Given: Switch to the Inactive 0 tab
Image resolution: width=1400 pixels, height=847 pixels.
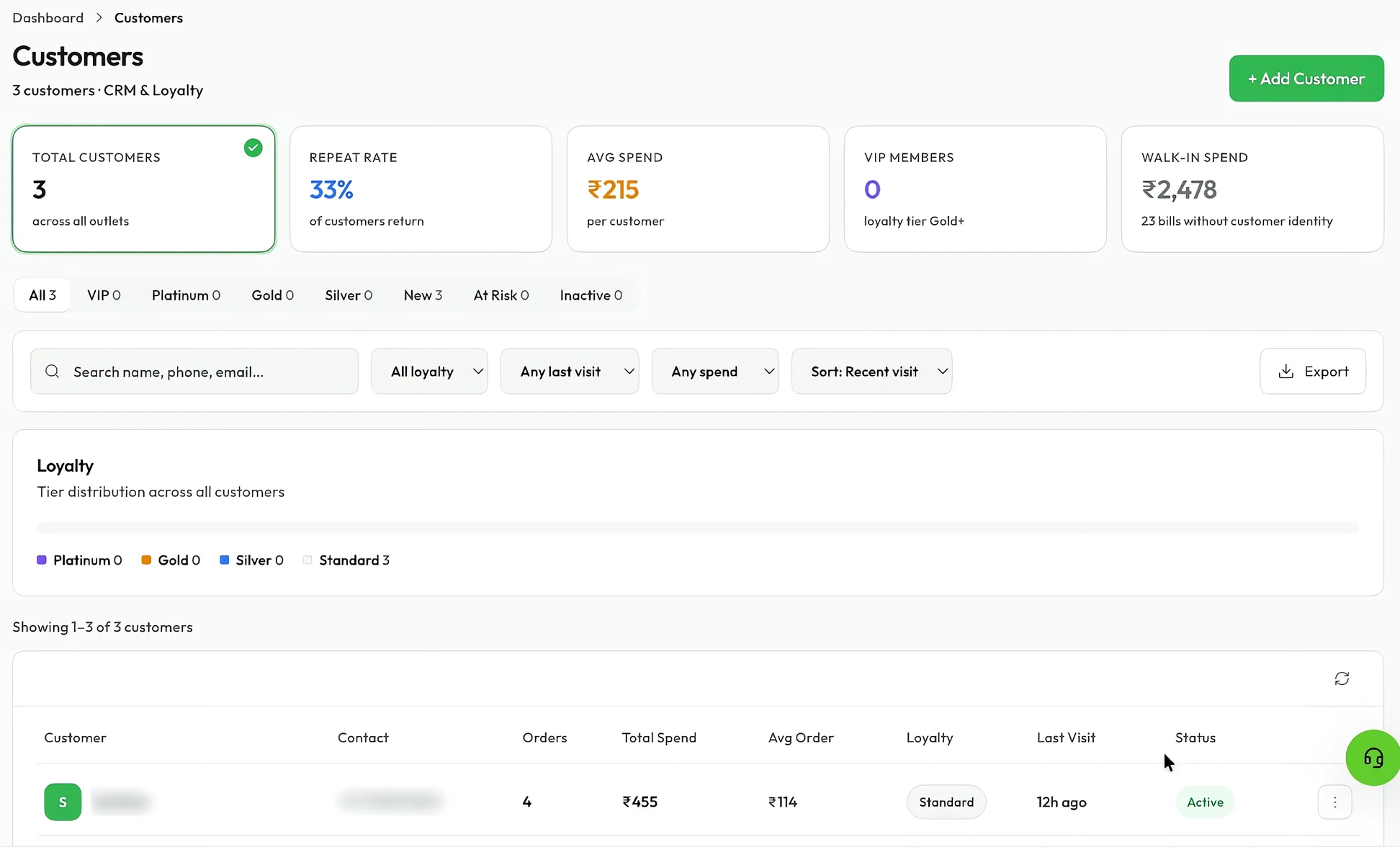Looking at the screenshot, I should tap(591, 295).
